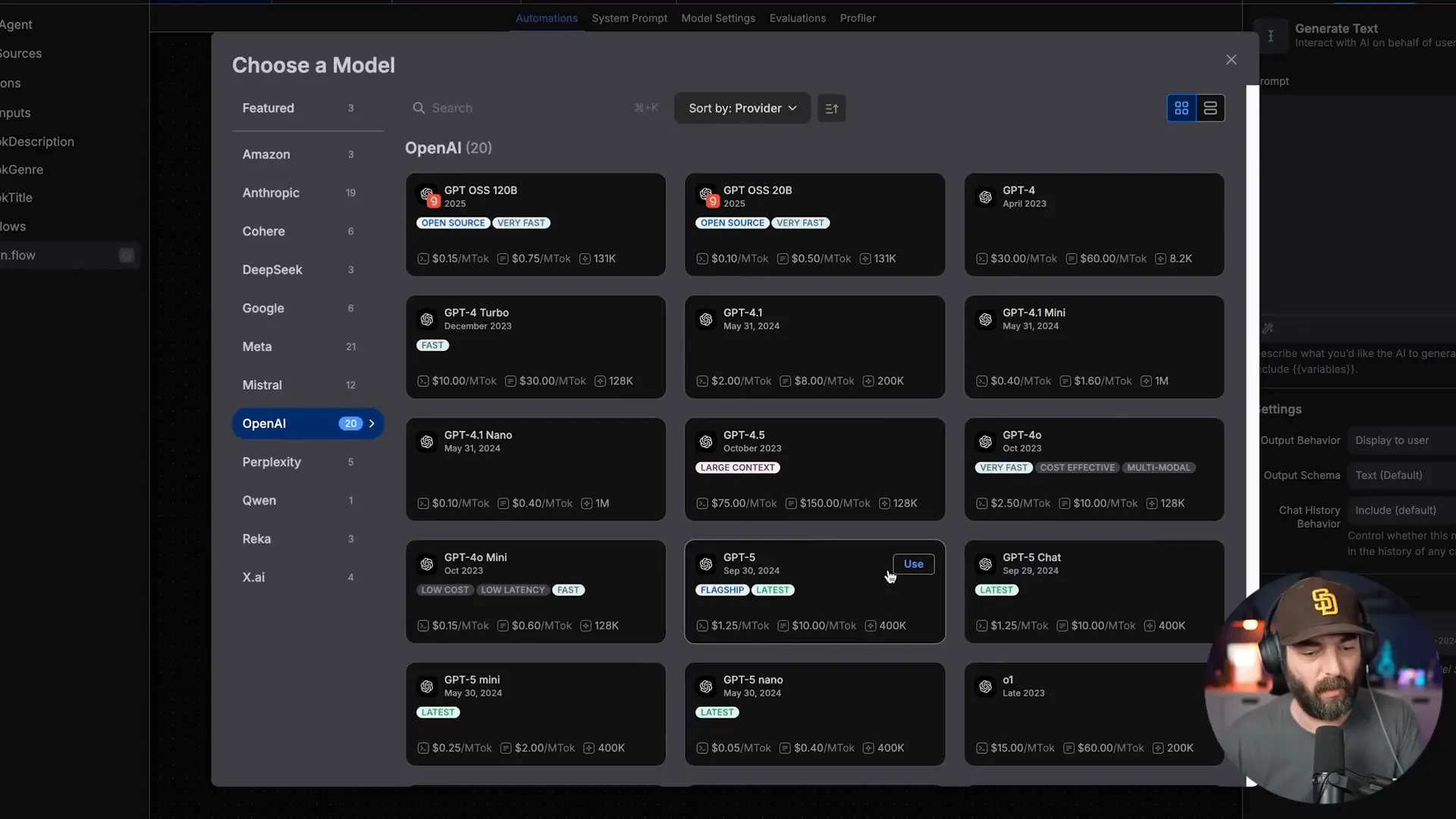Open the System Prompt tab
This screenshot has width=1456, height=819.
click(x=629, y=17)
